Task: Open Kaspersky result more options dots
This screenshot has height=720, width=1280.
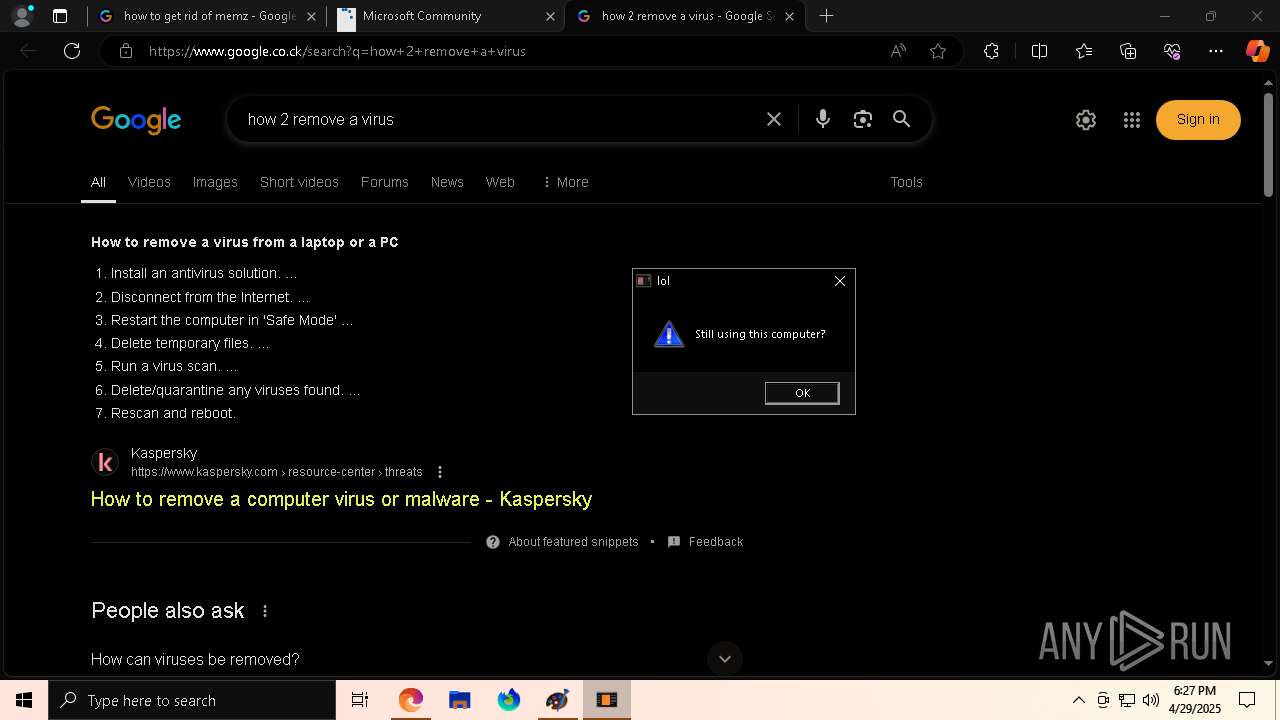Action: pyautogui.click(x=439, y=472)
